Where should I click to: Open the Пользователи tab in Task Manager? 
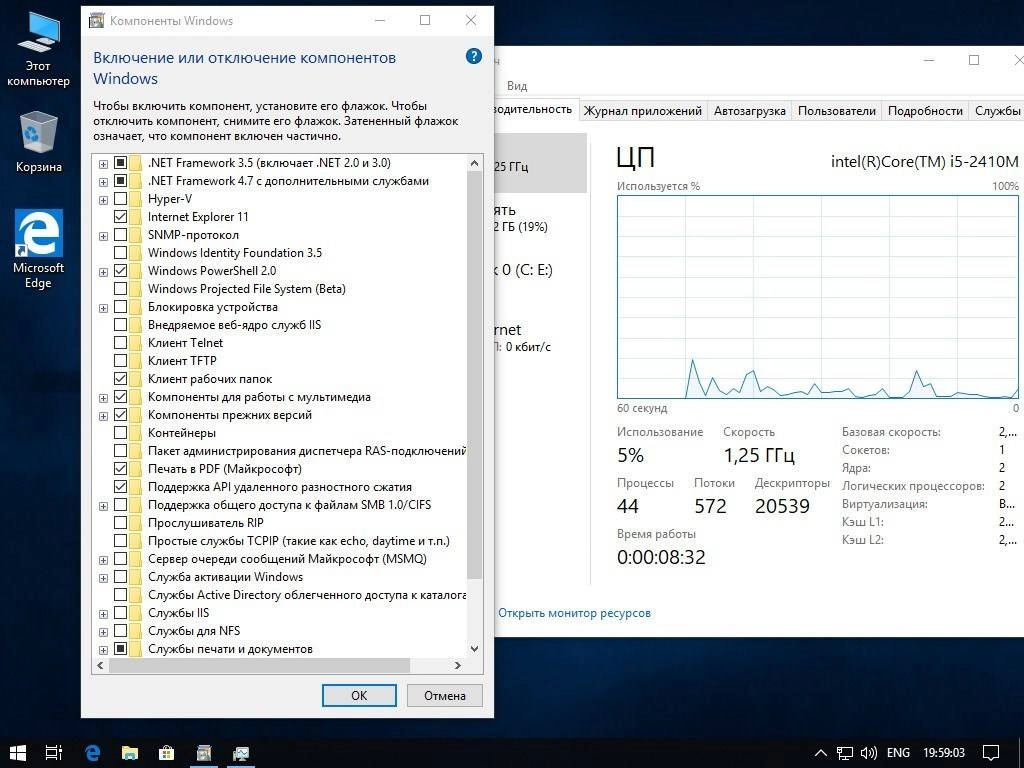[x=836, y=110]
